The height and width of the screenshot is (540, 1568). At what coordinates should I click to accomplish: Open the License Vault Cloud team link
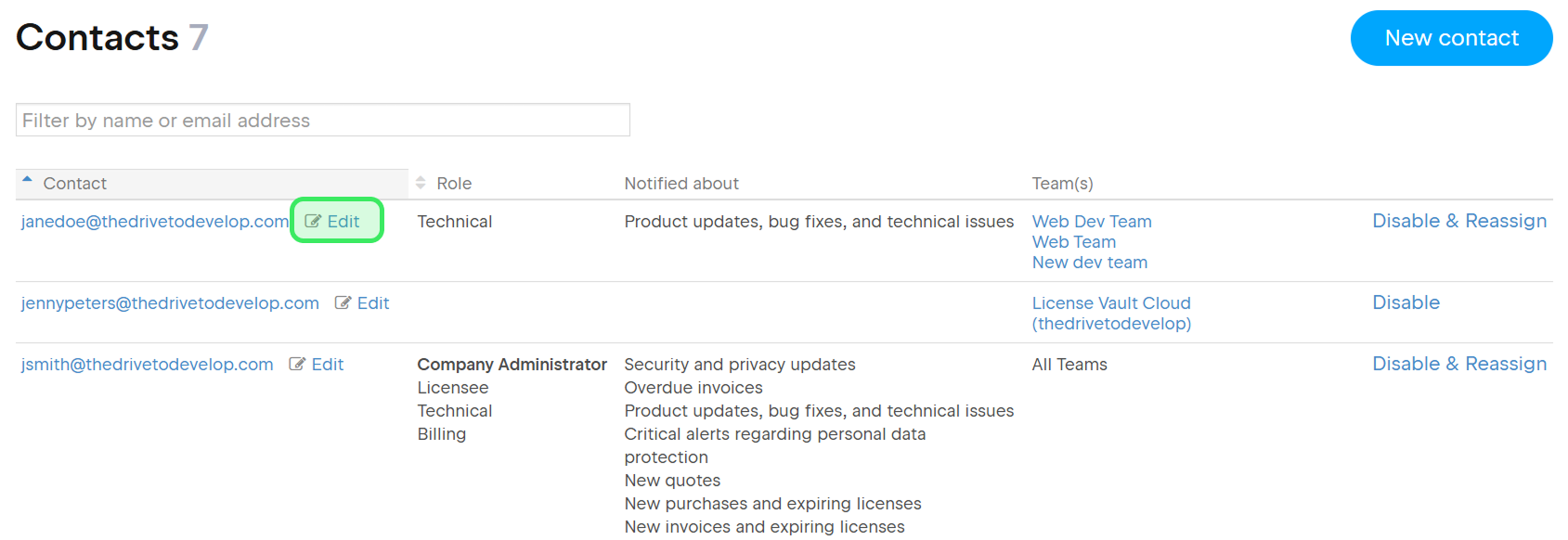pos(1111,303)
